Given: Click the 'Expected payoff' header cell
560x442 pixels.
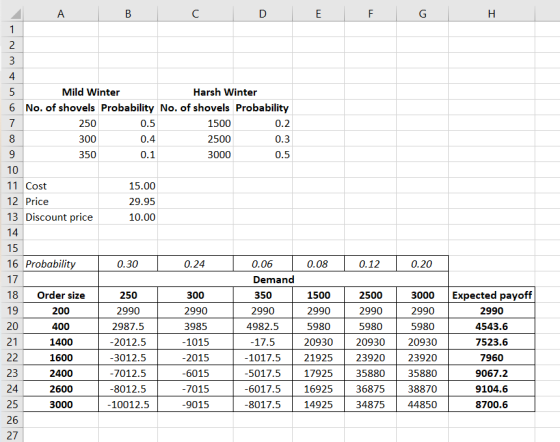Looking at the screenshot, I should coord(491,295).
